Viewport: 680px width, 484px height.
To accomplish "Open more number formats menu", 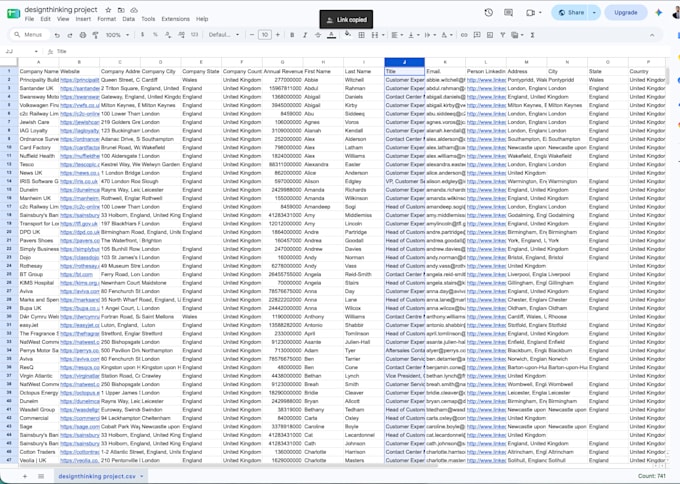I will coord(194,35).
